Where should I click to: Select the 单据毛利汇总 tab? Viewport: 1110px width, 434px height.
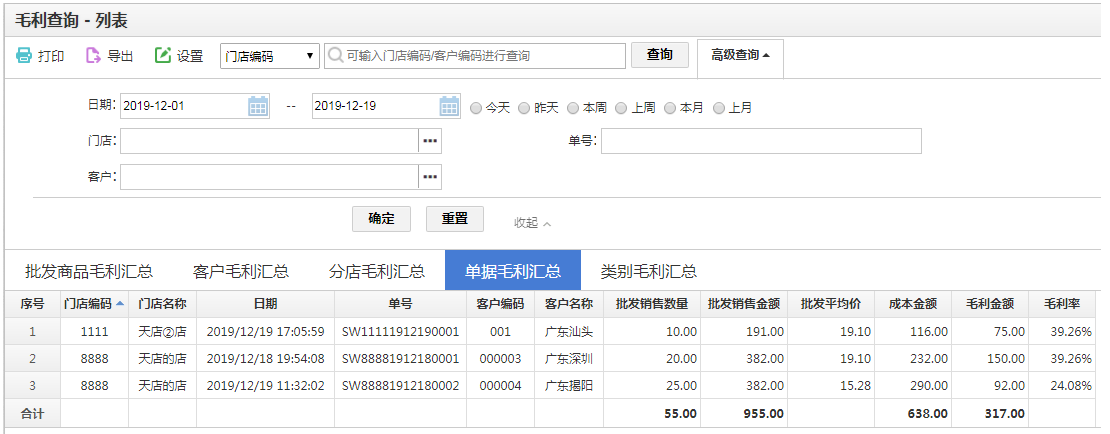(x=513, y=270)
